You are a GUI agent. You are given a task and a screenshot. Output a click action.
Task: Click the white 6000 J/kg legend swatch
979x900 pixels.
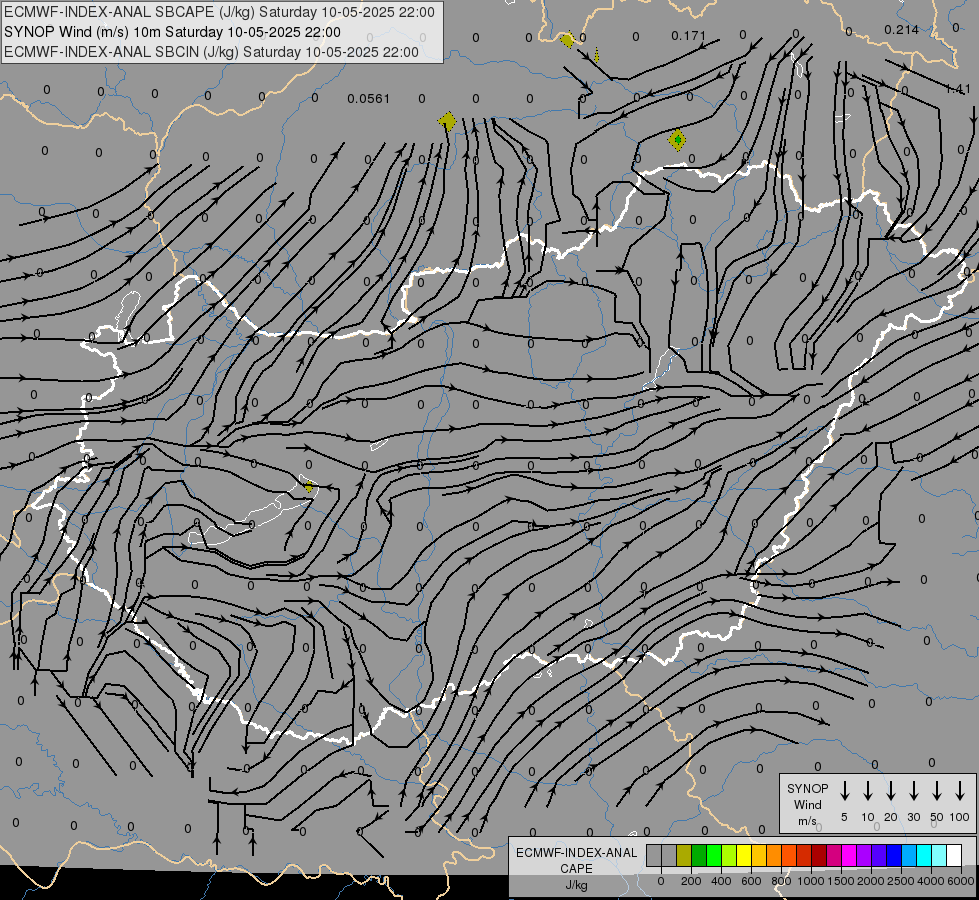[953, 855]
